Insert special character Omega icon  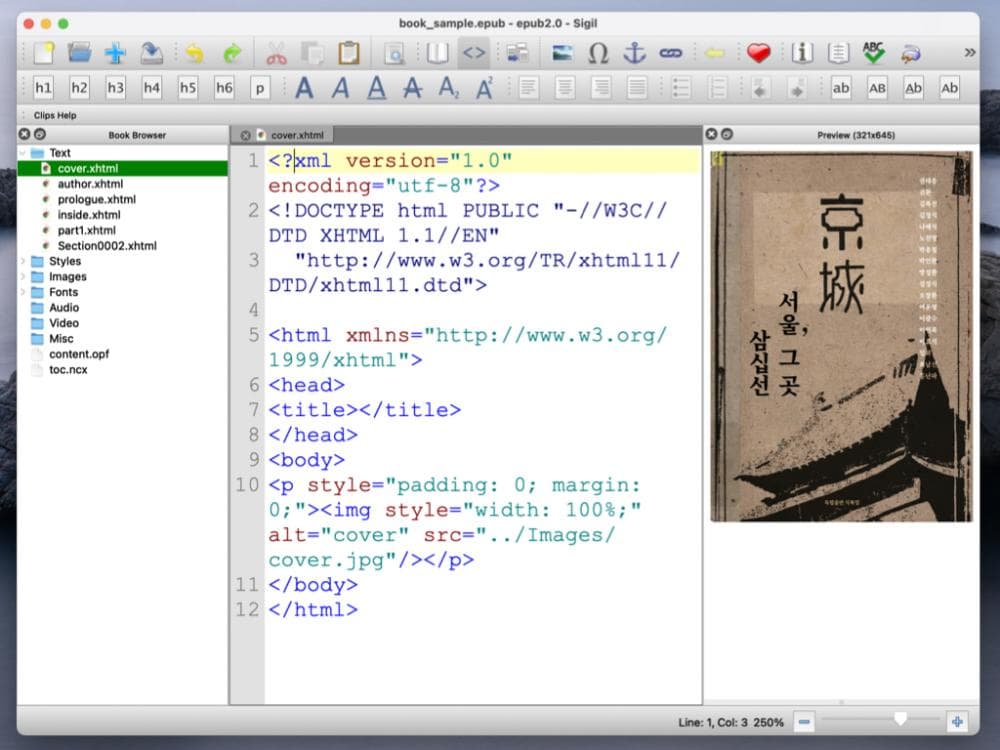(598, 53)
